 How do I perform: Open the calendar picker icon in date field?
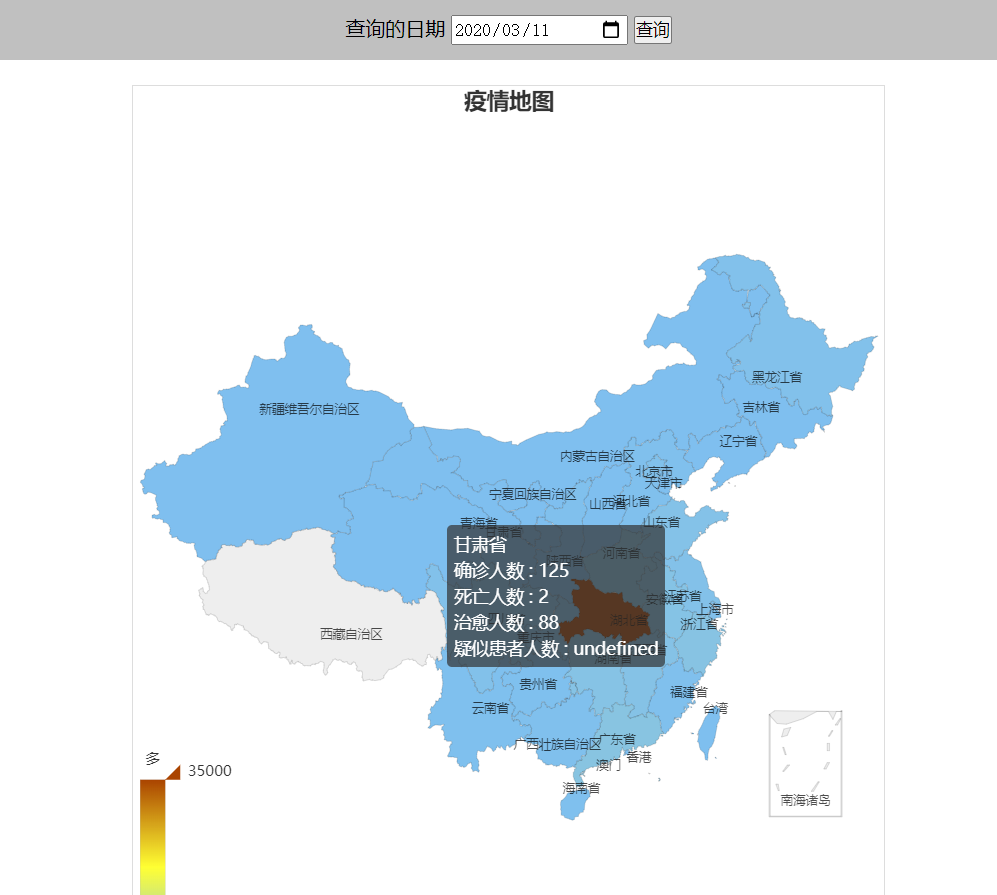coord(610,30)
